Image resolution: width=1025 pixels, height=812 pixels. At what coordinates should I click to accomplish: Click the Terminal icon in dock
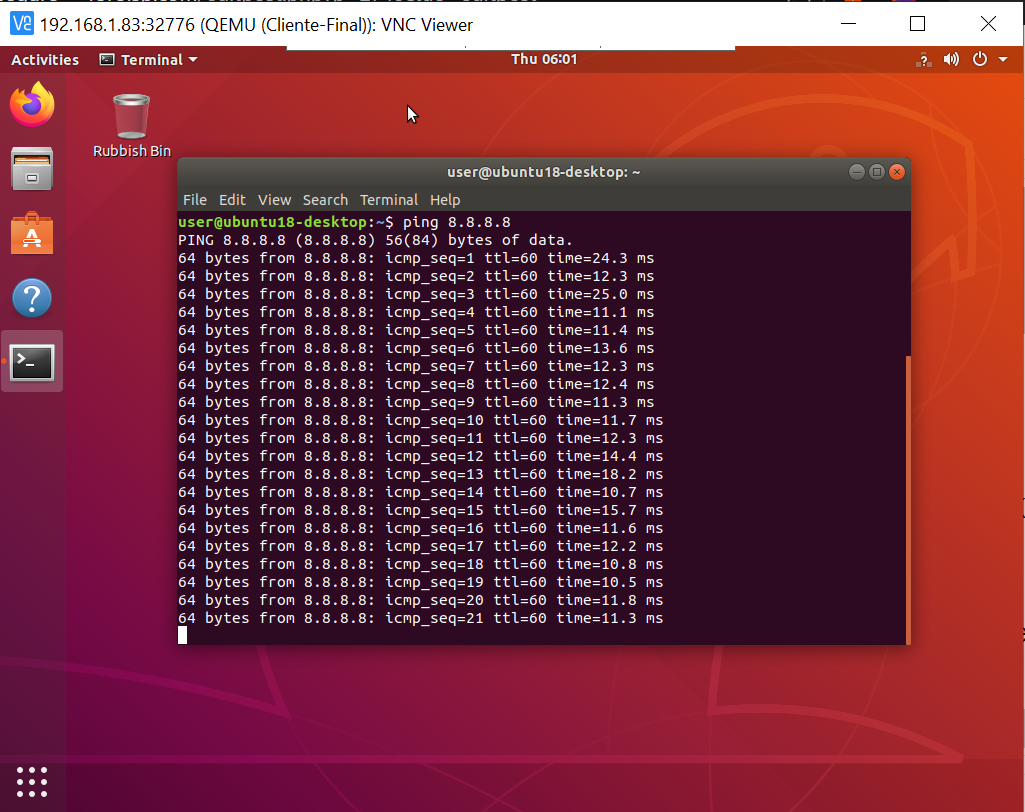[x=32, y=362]
